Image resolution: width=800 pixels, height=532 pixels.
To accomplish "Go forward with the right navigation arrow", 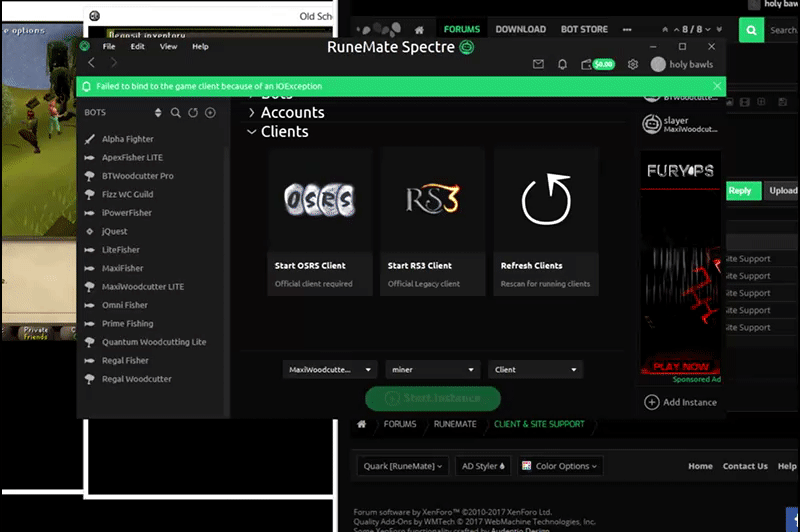I will [113, 62].
